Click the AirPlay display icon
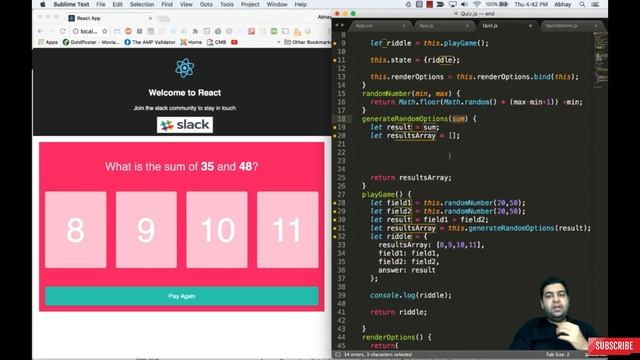 point(452,4)
